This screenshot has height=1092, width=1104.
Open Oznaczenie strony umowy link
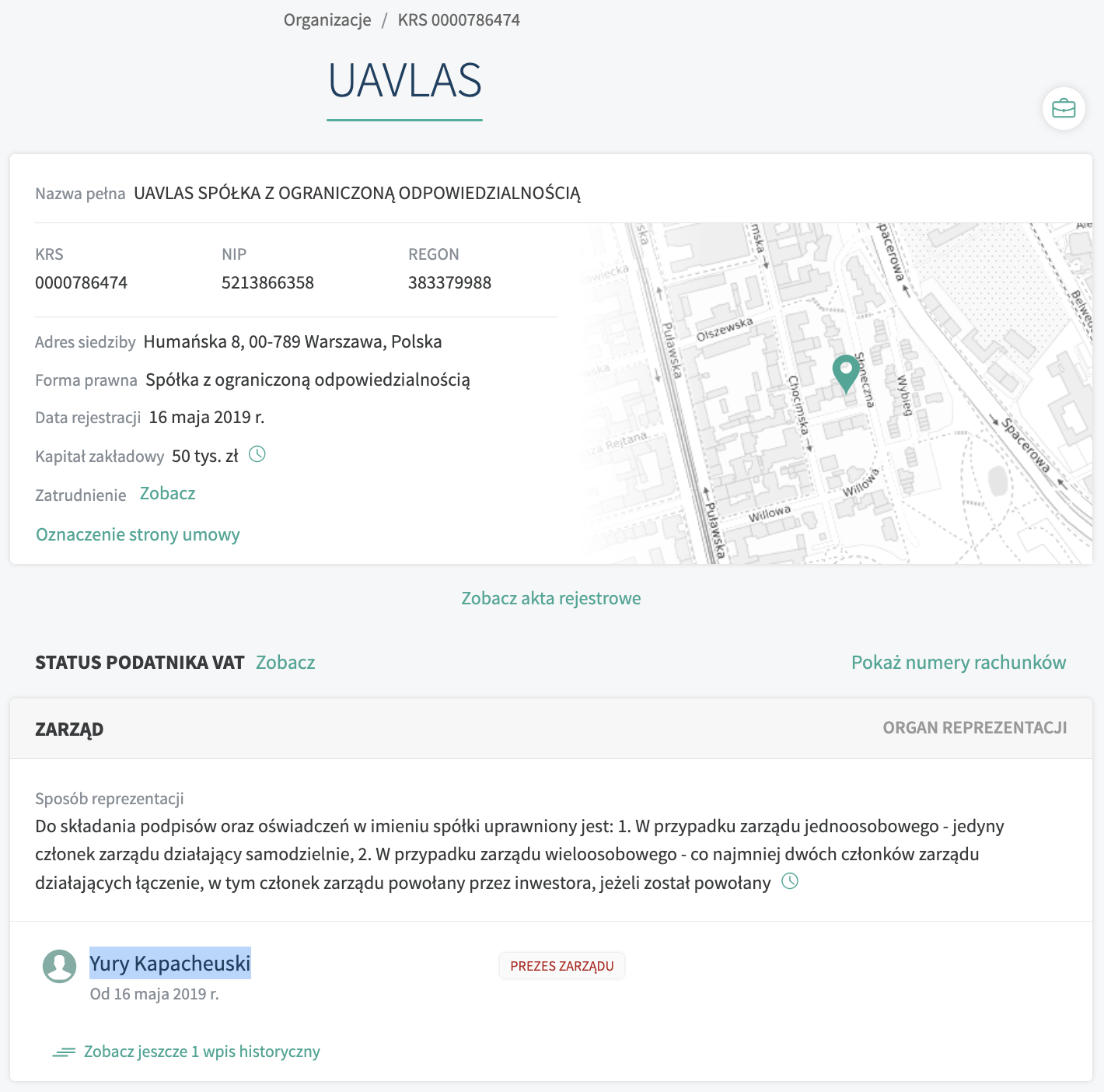click(x=138, y=534)
